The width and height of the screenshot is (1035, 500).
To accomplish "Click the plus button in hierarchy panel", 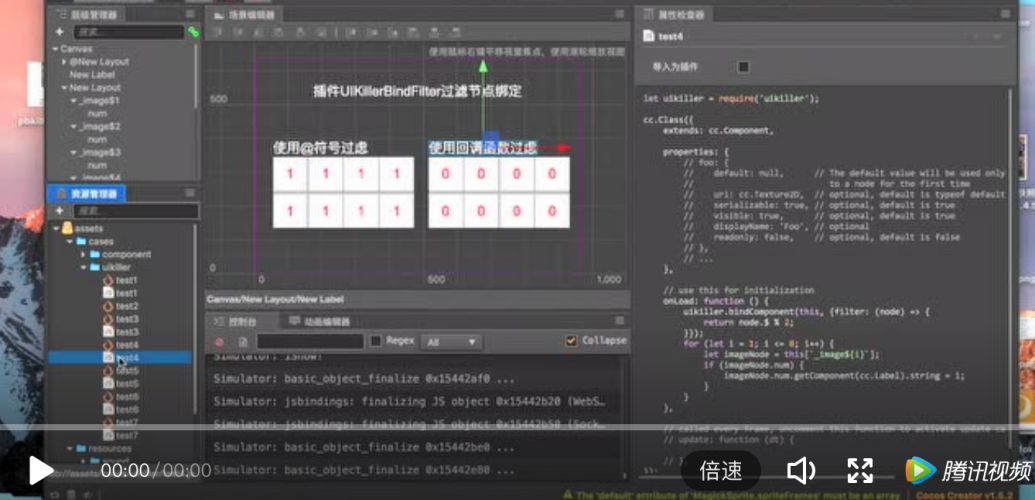I will tap(59, 32).
